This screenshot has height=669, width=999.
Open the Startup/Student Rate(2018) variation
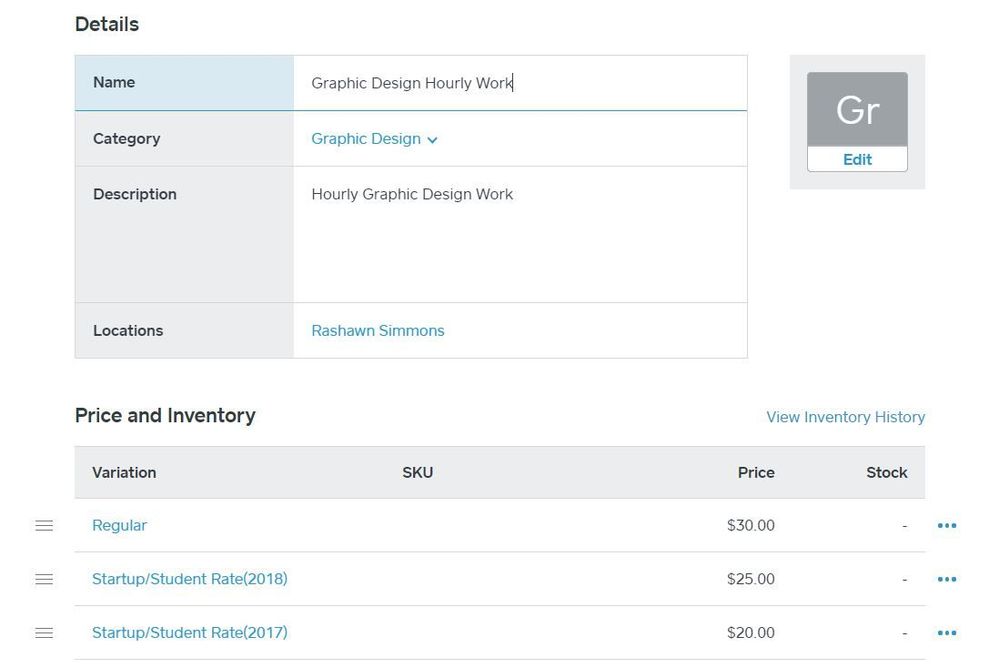(189, 579)
